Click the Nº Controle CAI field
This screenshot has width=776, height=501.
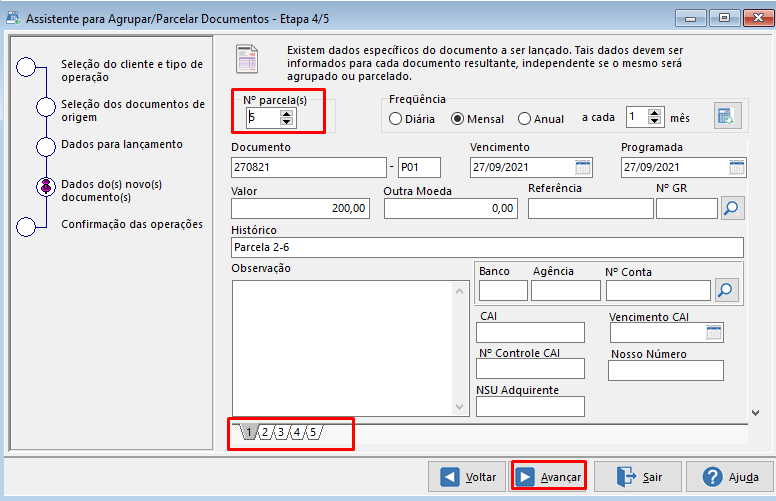click(x=530, y=369)
